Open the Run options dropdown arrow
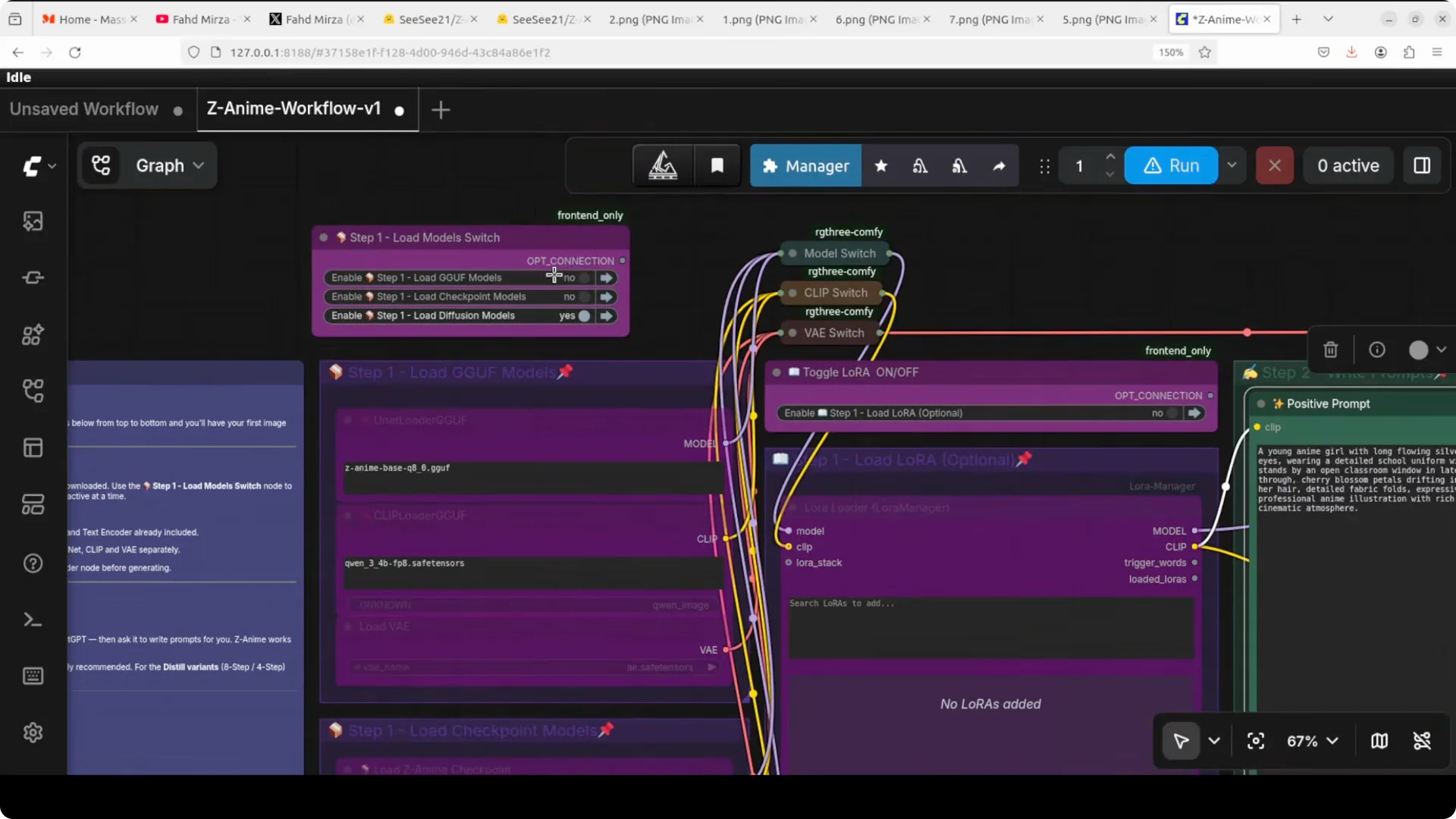 [1232, 166]
